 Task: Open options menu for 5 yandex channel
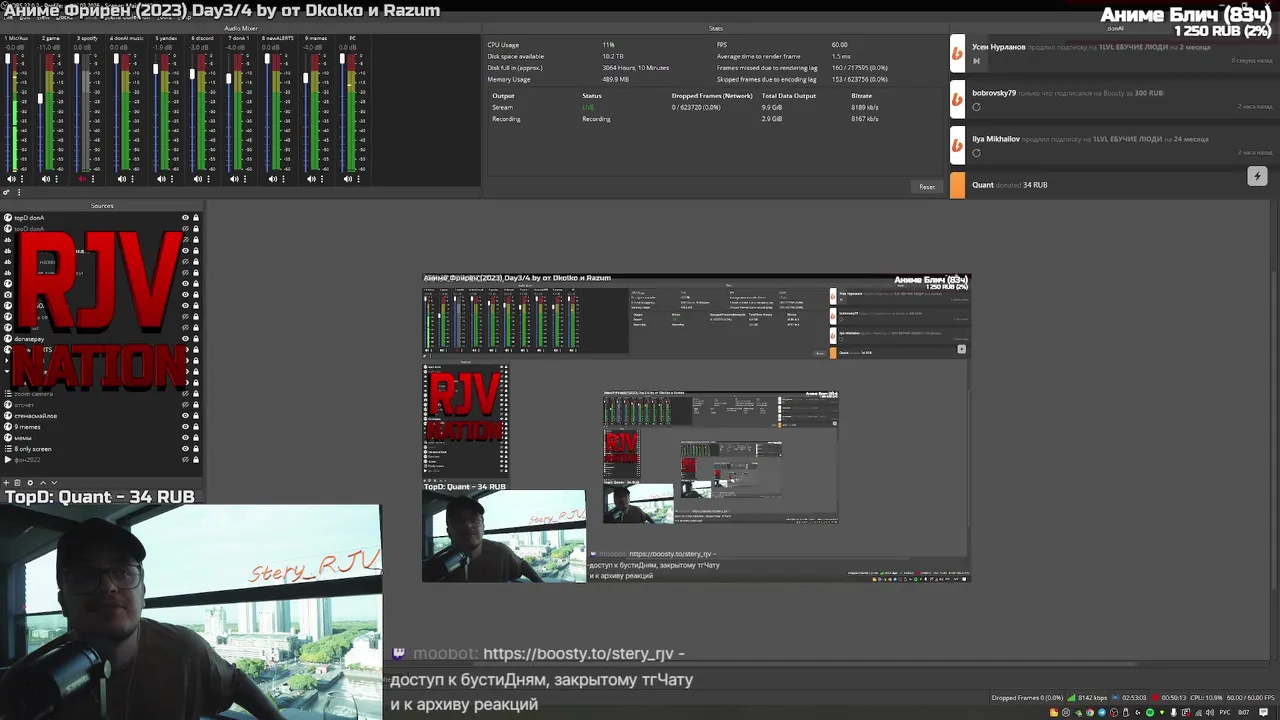point(172,179)
